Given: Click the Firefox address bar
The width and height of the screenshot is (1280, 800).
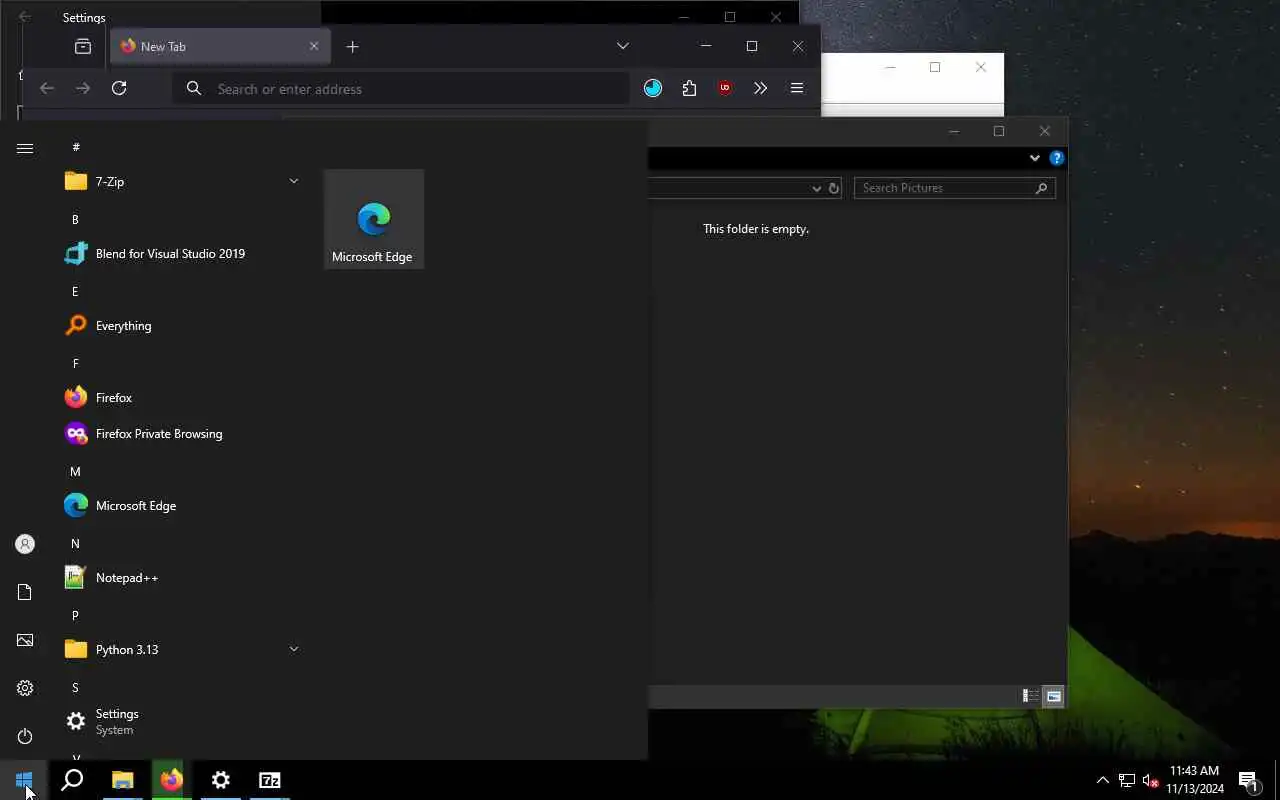Looking at the screenshot, I should 402,89.
